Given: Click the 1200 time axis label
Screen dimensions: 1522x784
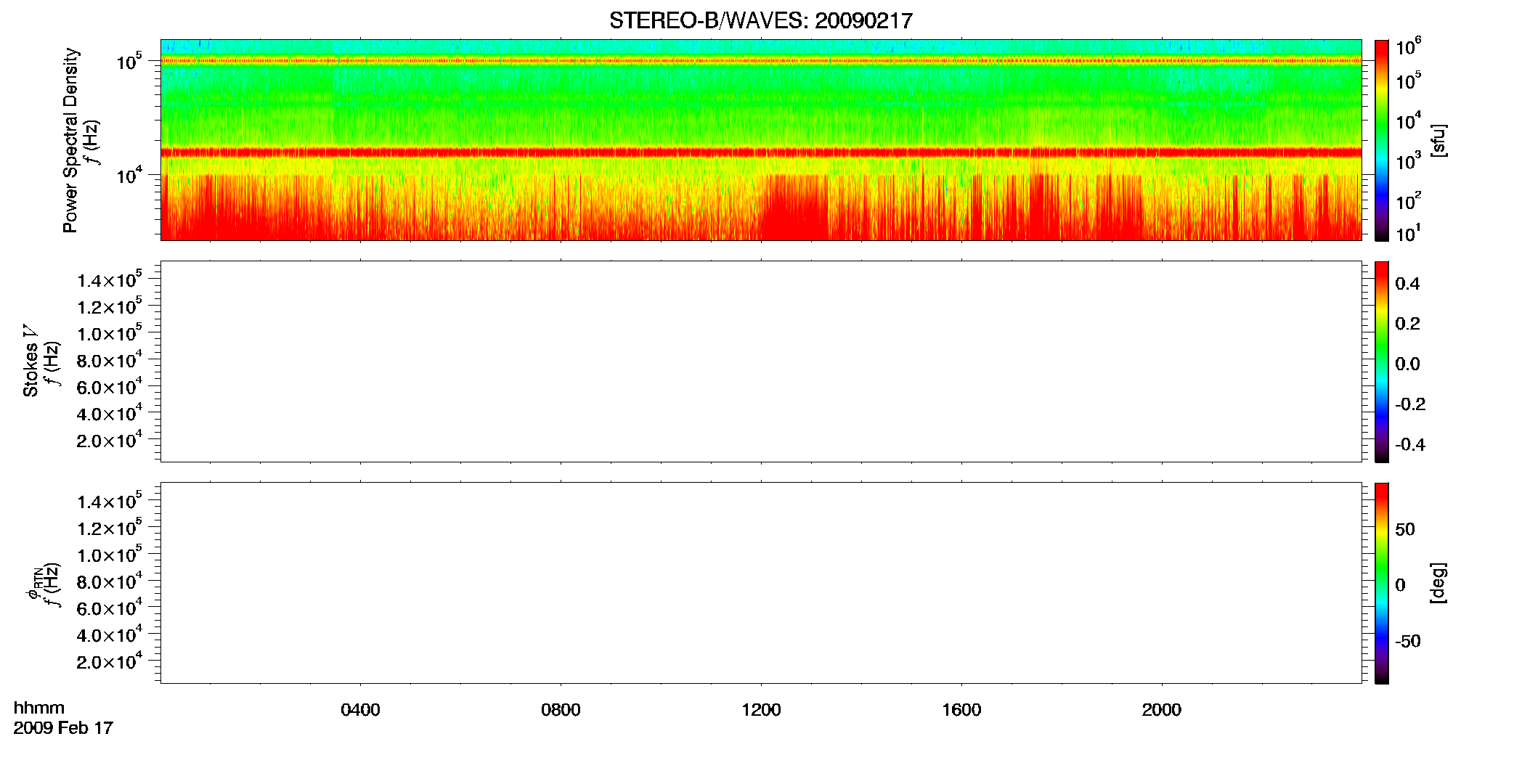Looking at the screenshot, I should (761, 710).
